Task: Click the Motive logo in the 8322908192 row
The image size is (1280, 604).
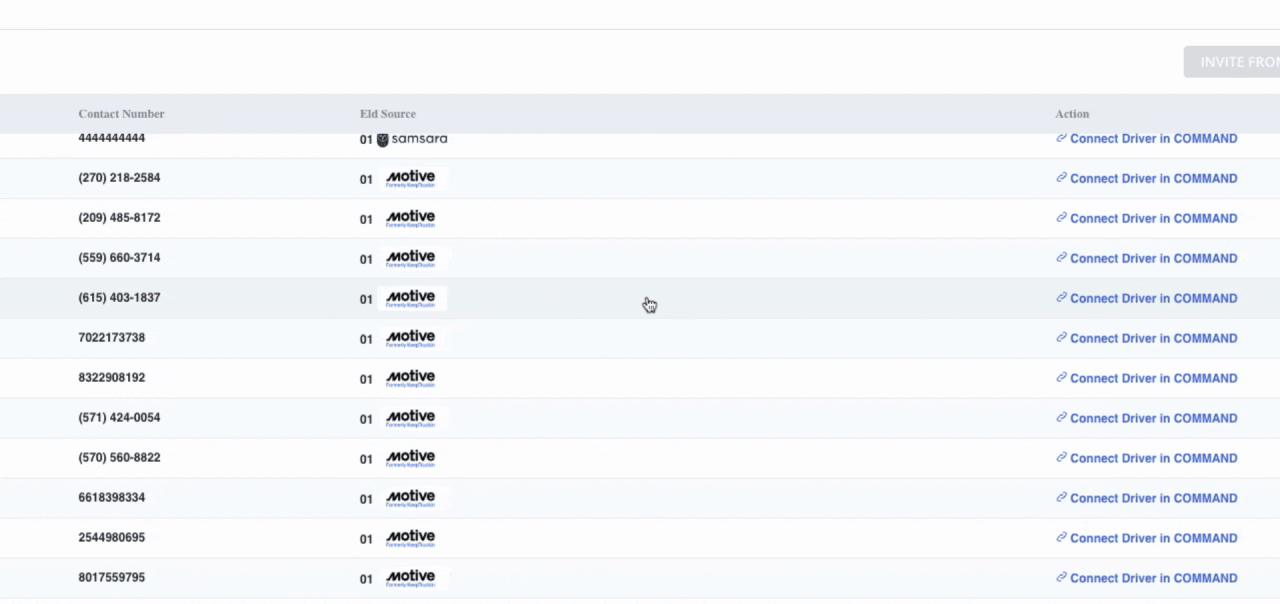Action: click(x=411, y=378)
